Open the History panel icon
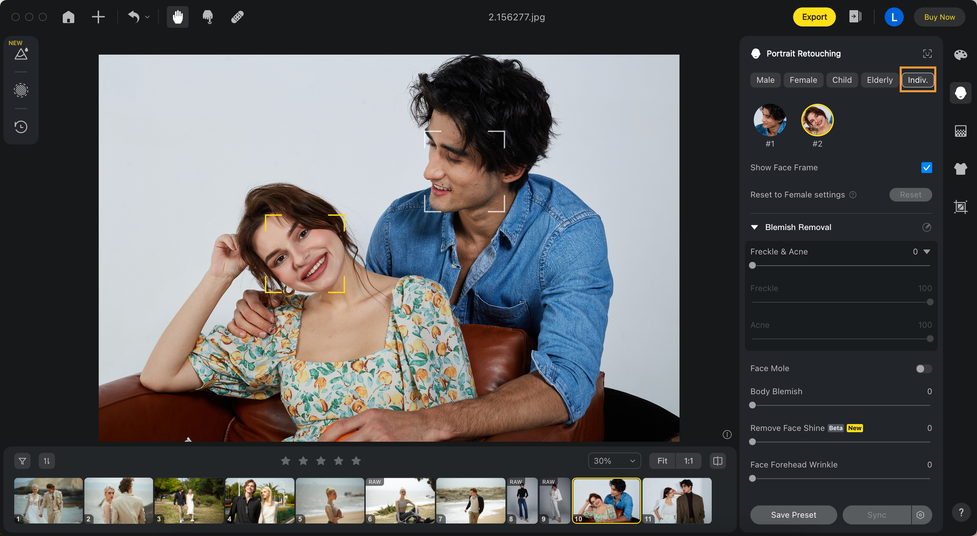This screenshot has height=536, width=977. tap(21, 127)
